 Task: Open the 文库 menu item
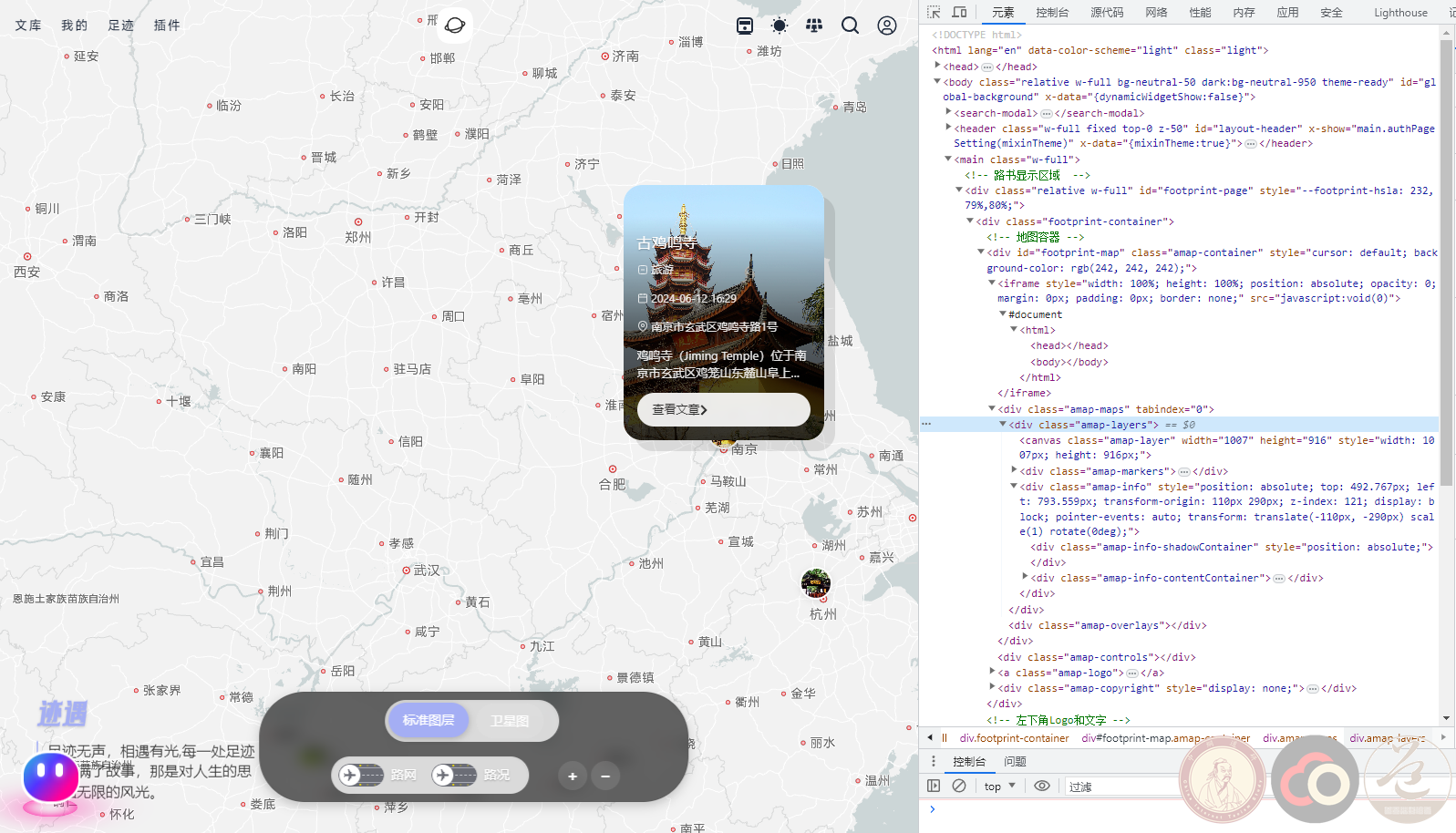click(x=28, y=26)
